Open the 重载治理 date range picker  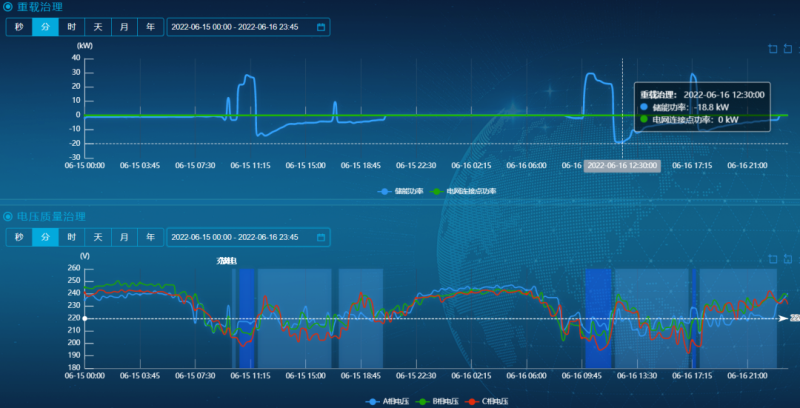click(240, 27)
